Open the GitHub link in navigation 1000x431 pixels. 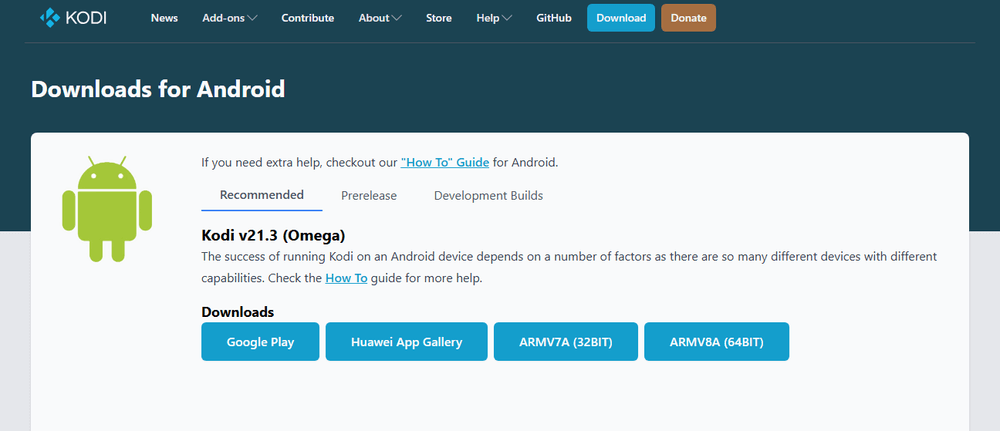[x=554, y=18]
